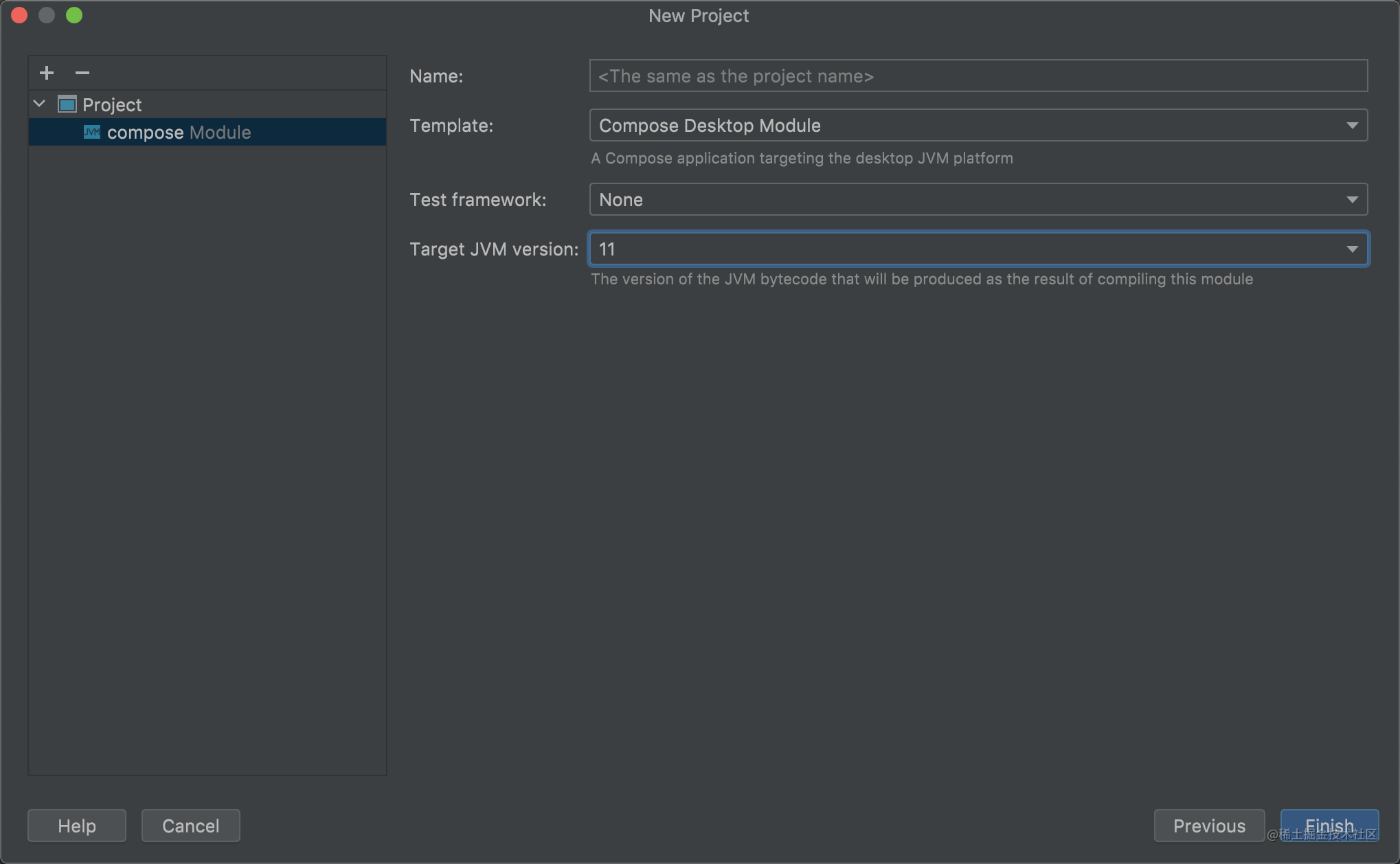This screenshot has width=1400, height=864.
Task: Click the yellow minimize window button
Action: point(47,15)
